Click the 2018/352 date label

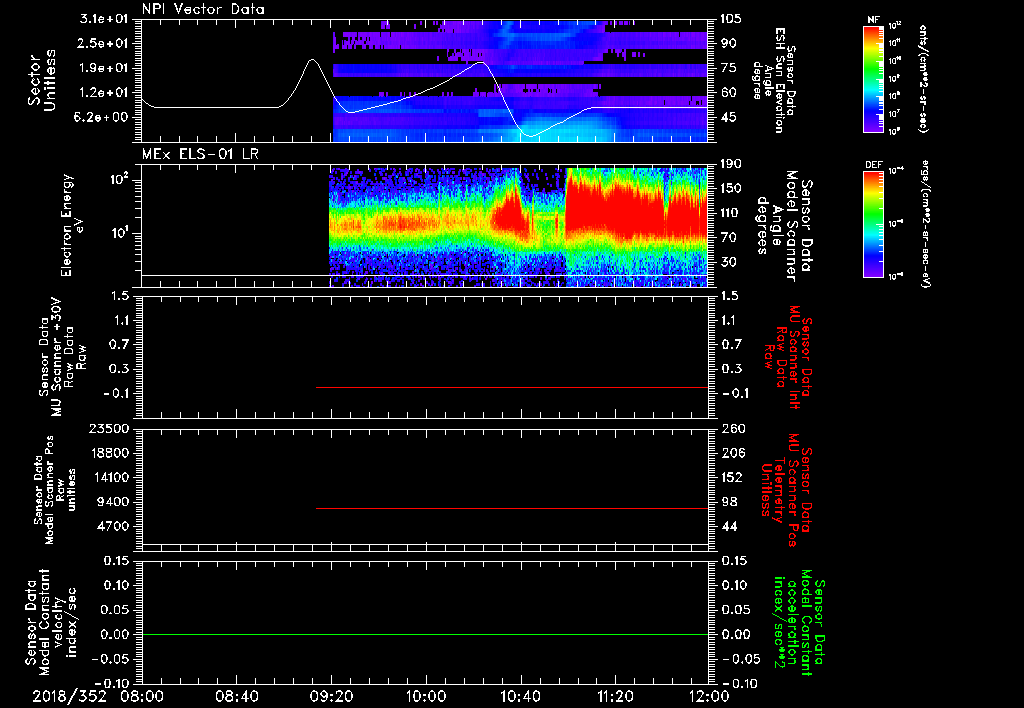click(x=69, y=696)
